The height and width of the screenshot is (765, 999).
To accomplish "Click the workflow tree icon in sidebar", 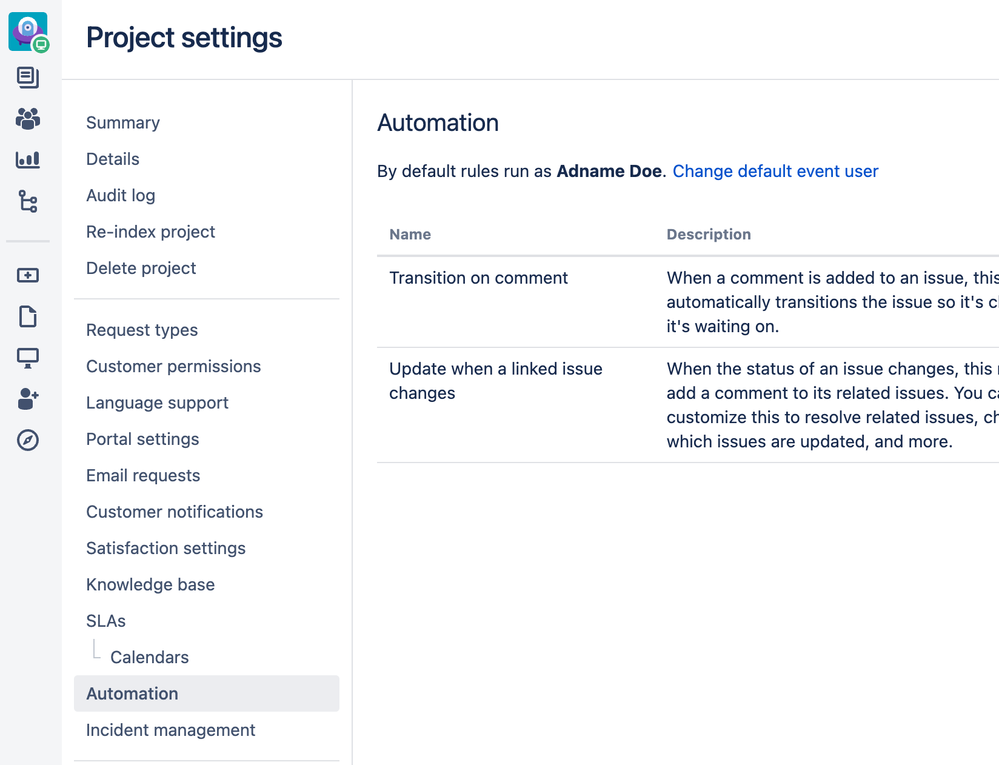I will tap(28, 202).
